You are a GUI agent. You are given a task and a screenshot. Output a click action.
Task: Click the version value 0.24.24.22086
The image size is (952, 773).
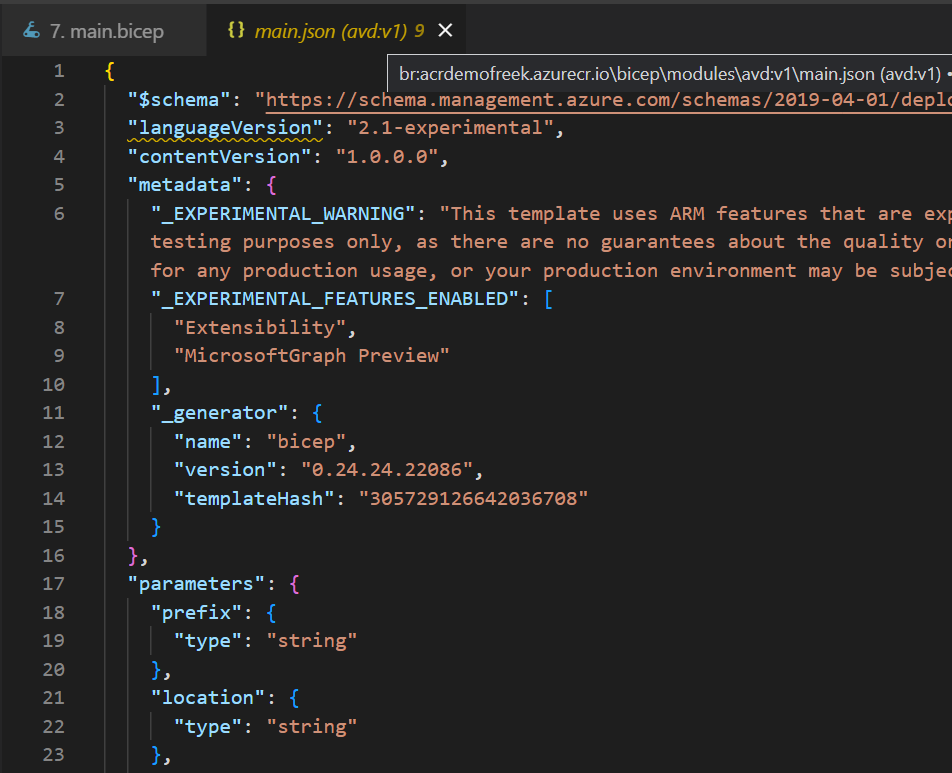(387, 470)
